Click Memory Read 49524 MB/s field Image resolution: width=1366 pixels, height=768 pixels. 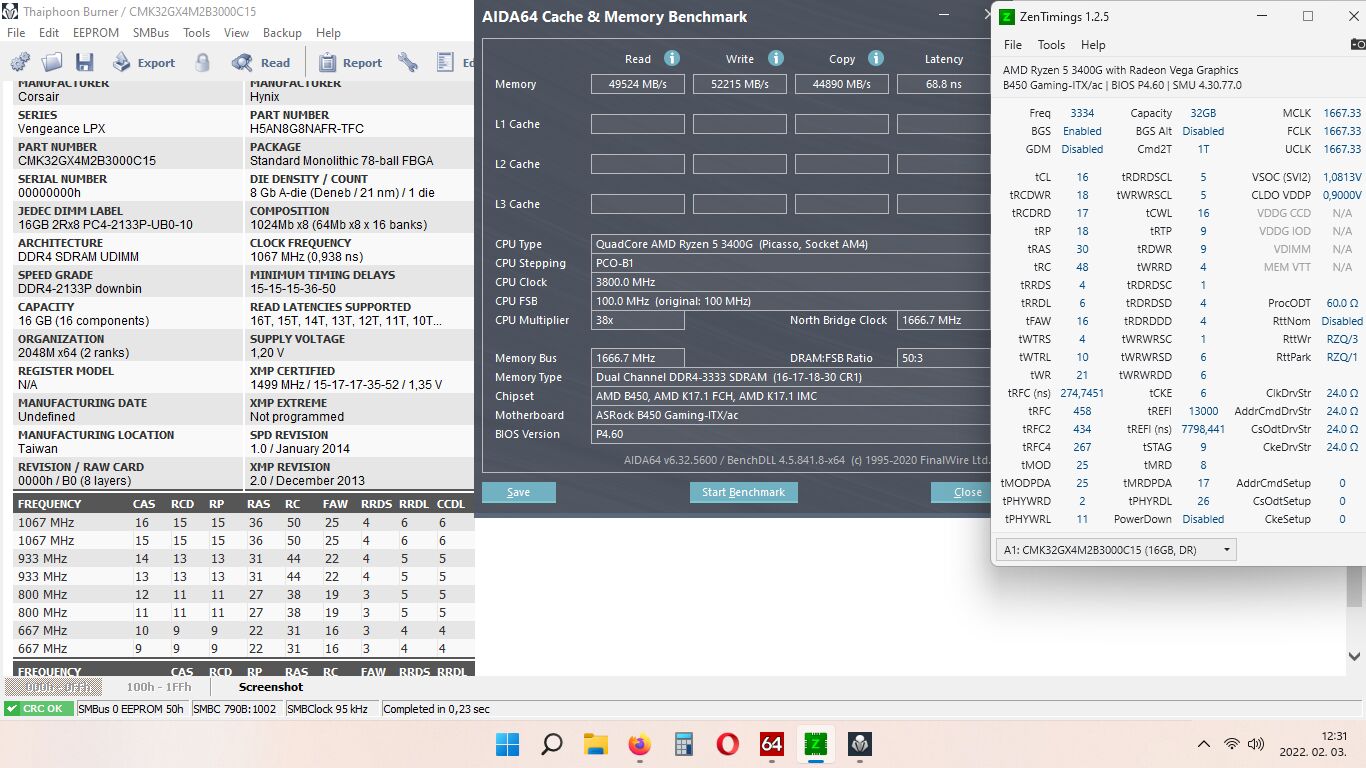click(x=638, y=84)
